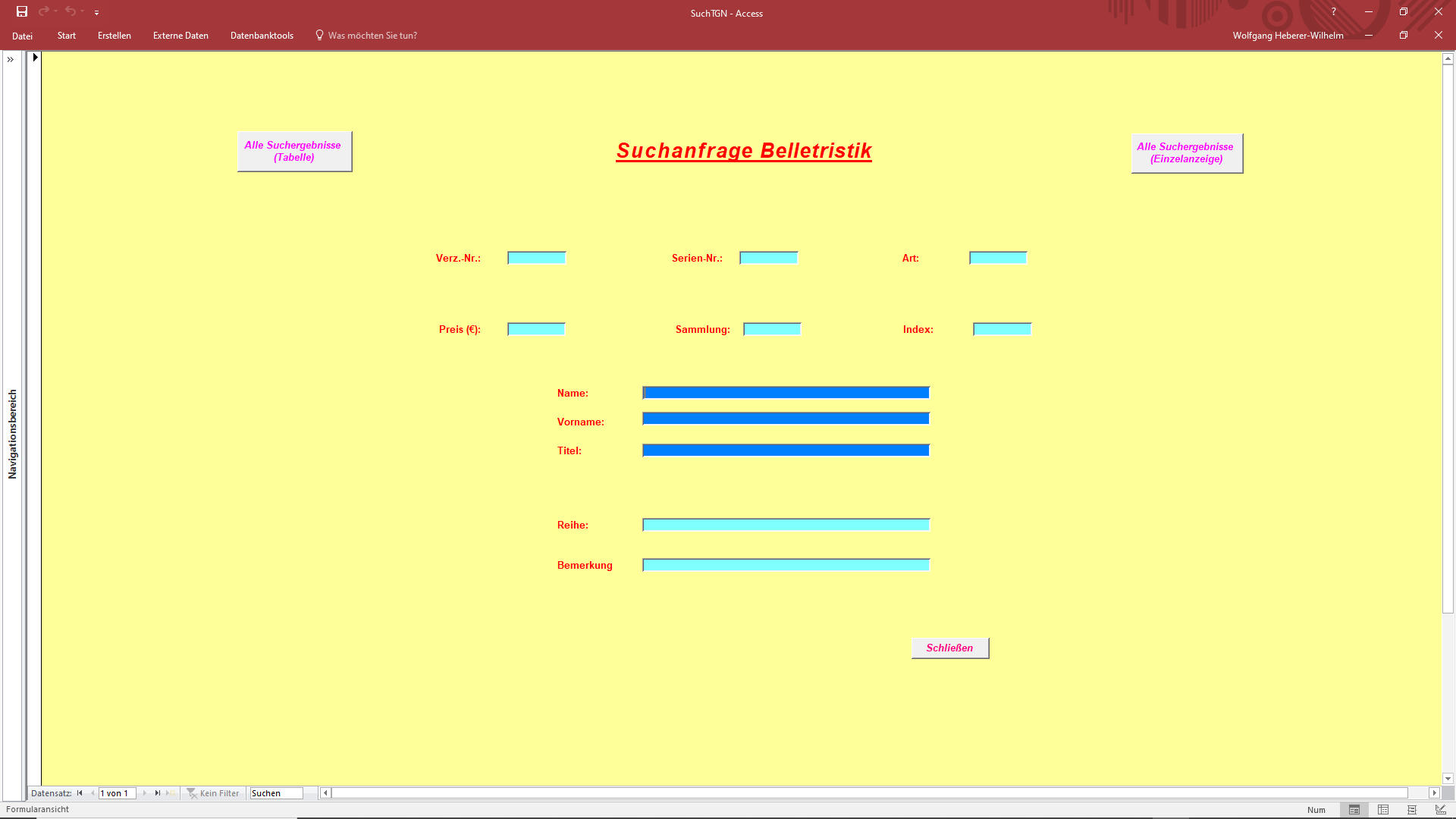Switch to Form view via status bar icon
Image resolution: width=1456 pixels, height=819 pixels.
1354,810
